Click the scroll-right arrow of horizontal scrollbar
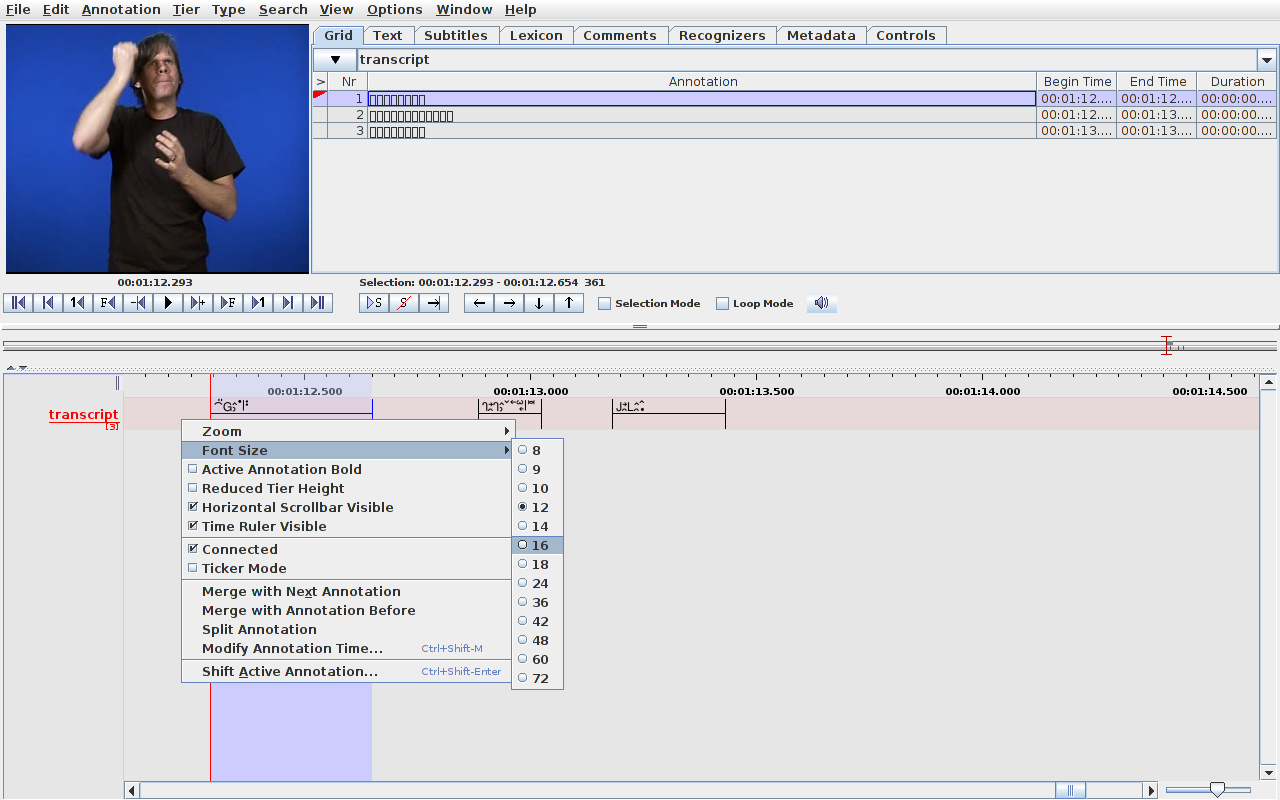The width and height of the screenshot is (1280, 800). 1151,791
